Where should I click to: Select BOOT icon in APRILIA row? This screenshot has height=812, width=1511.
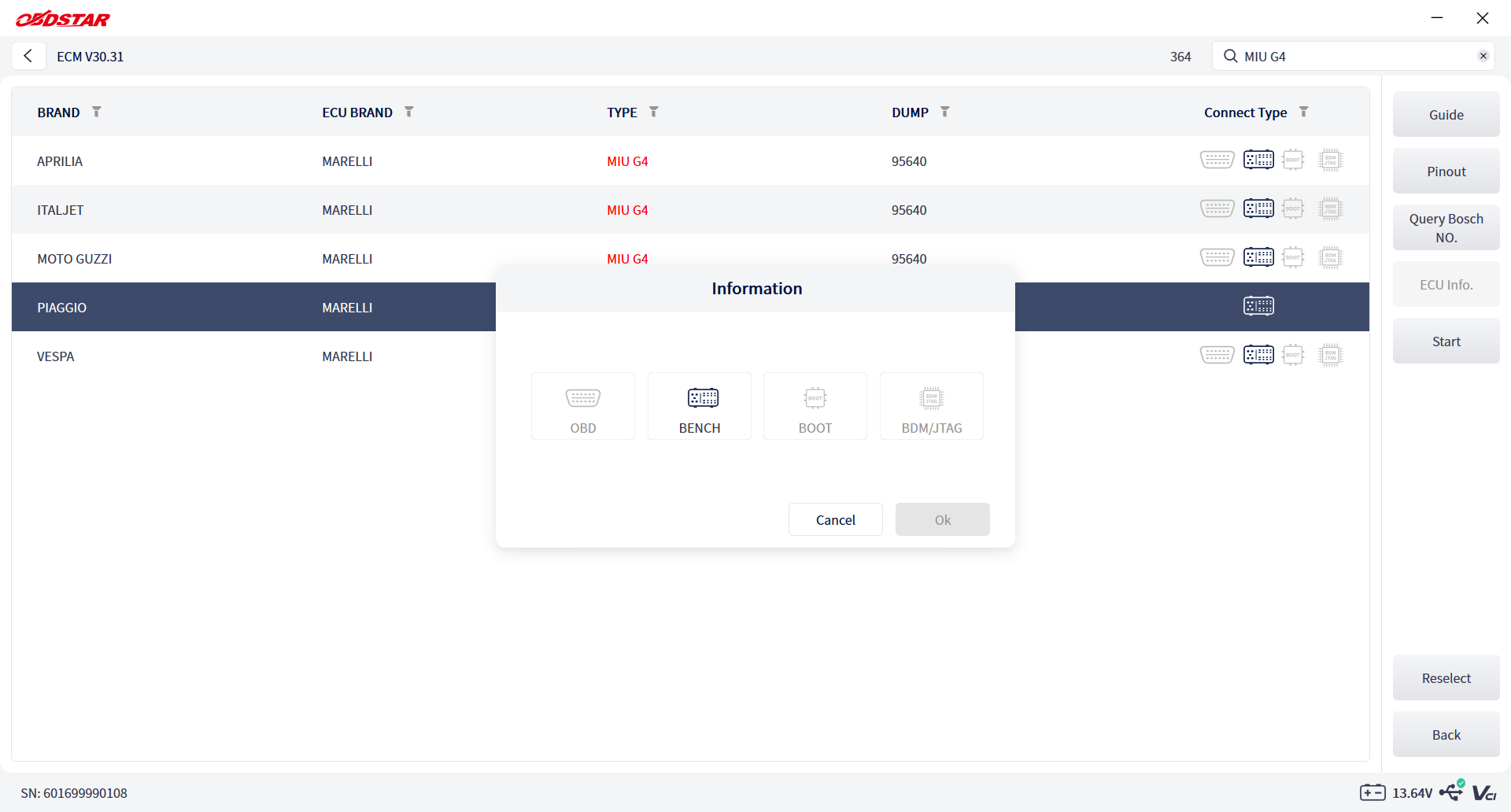(x=1293, y=160)
